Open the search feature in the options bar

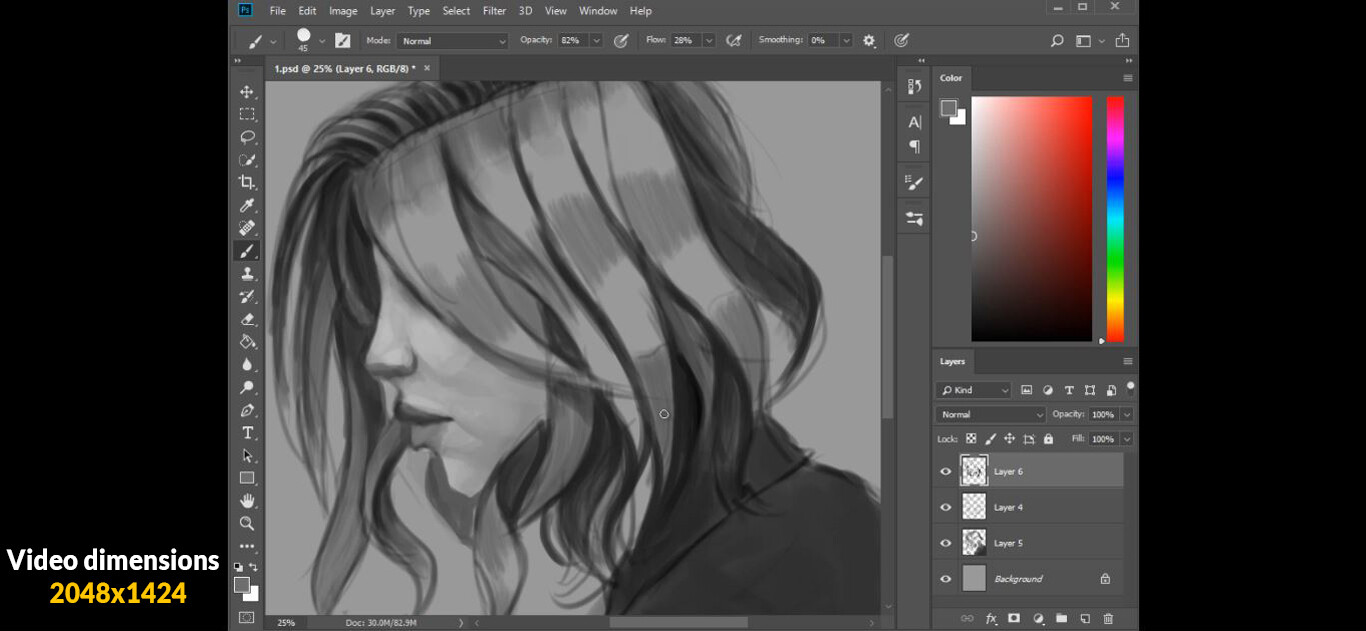(1056, 40)
